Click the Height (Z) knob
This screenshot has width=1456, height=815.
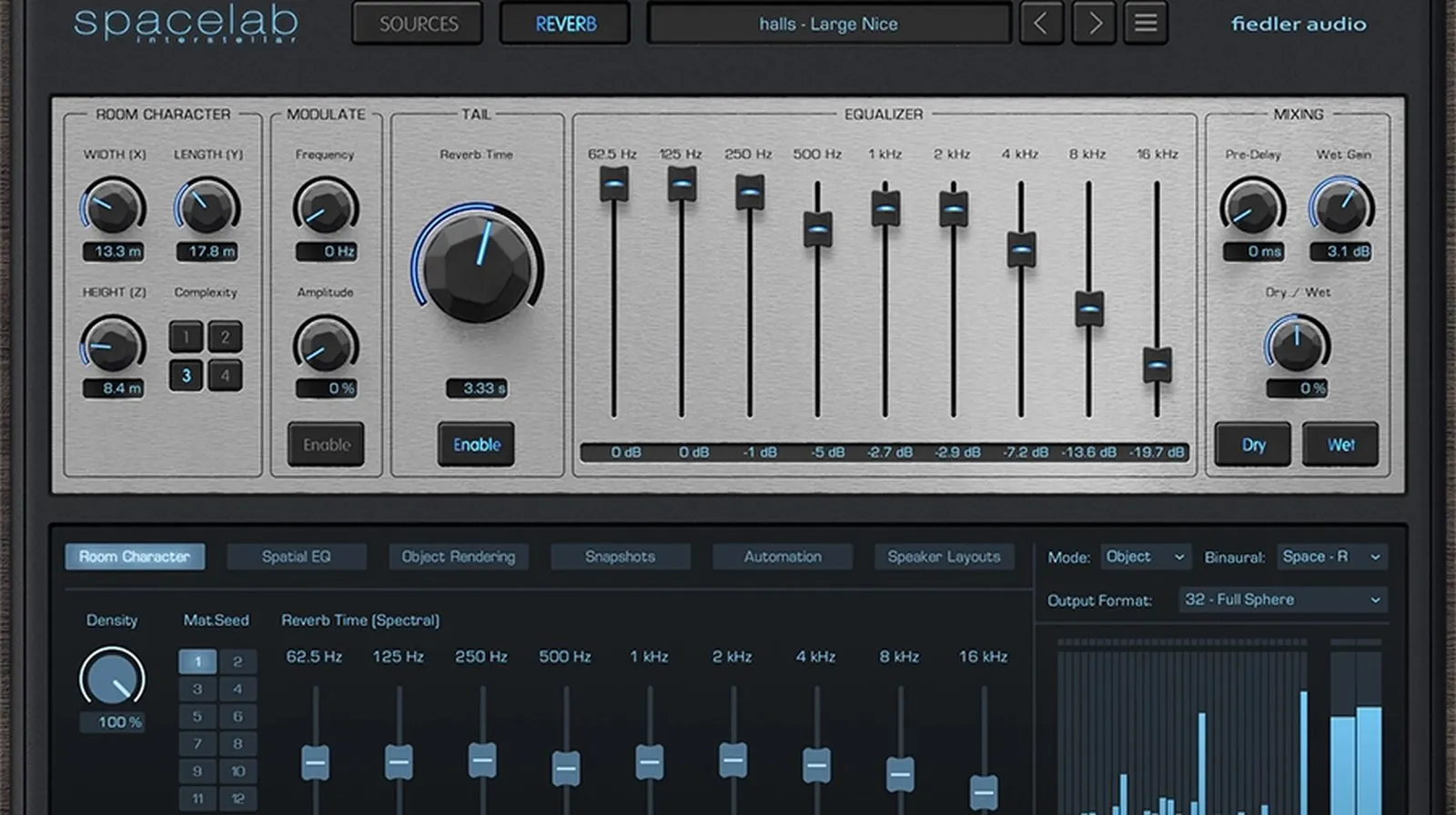114,345
